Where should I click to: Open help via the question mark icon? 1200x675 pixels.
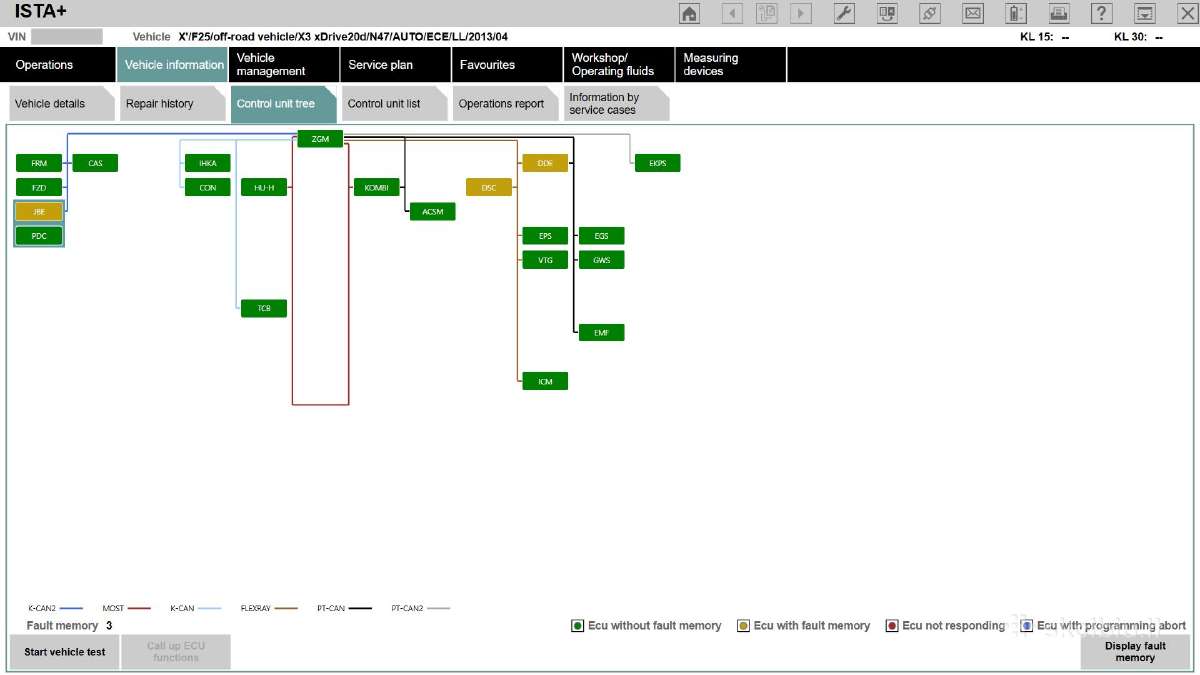1102,13
